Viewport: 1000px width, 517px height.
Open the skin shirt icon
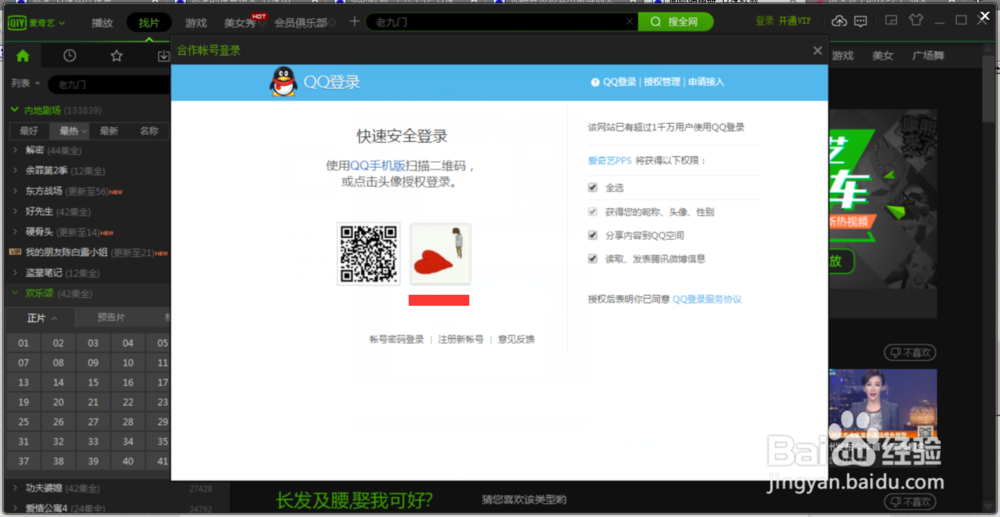pos(916,20)
